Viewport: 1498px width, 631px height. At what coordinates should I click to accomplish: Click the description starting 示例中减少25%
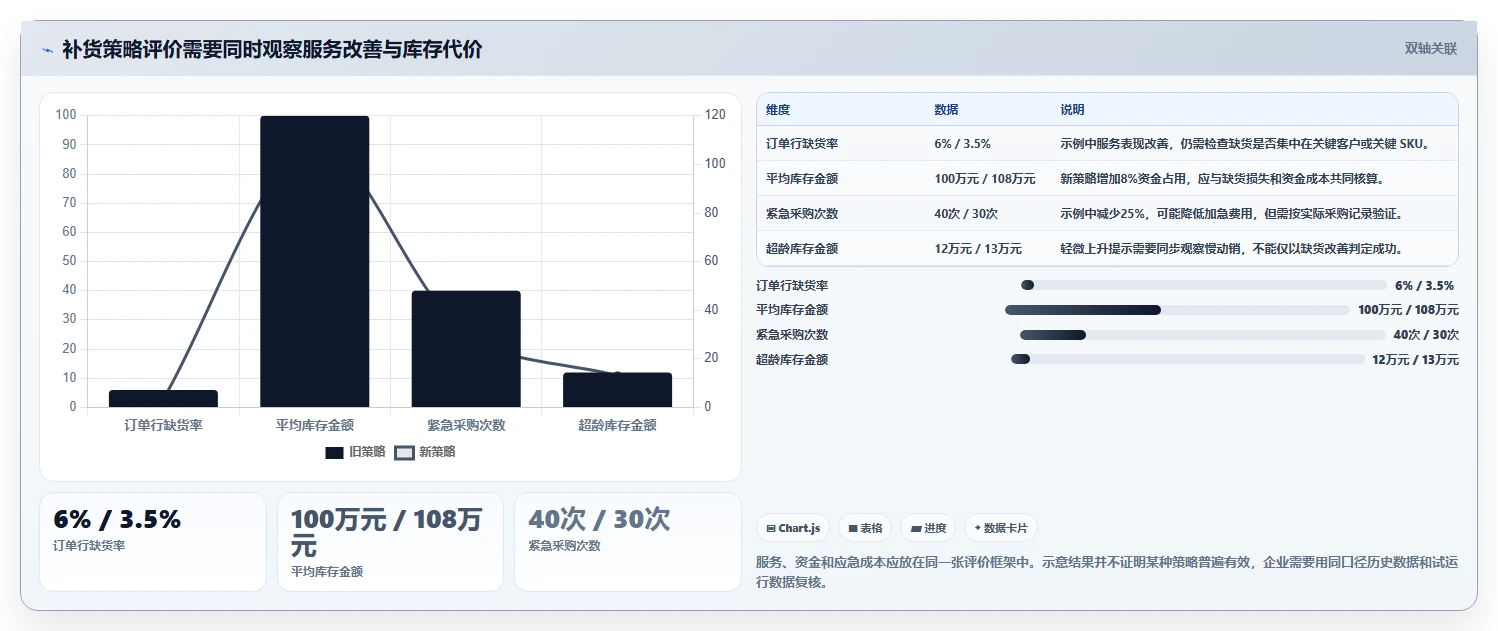click(x=1232, y=214)
